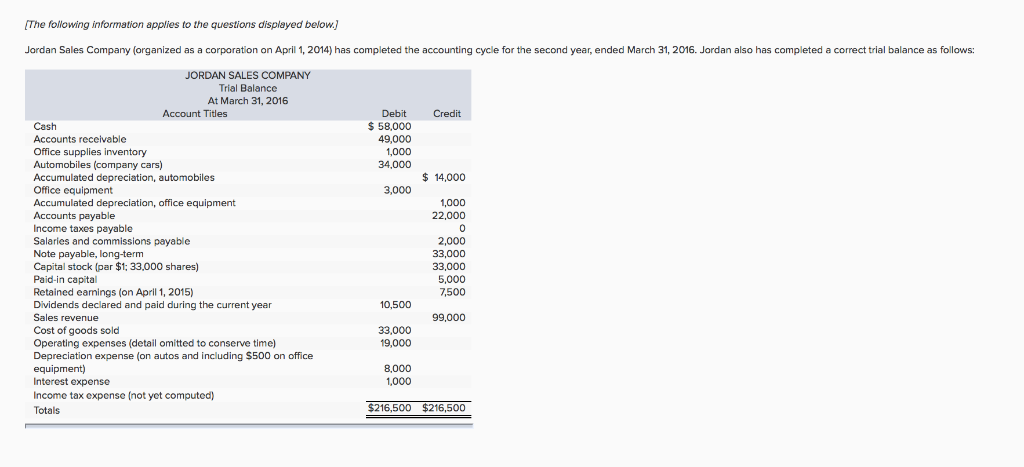Click the 'Credit' column header
Screen dimensions: 1024x467
[x=447, y=114]
